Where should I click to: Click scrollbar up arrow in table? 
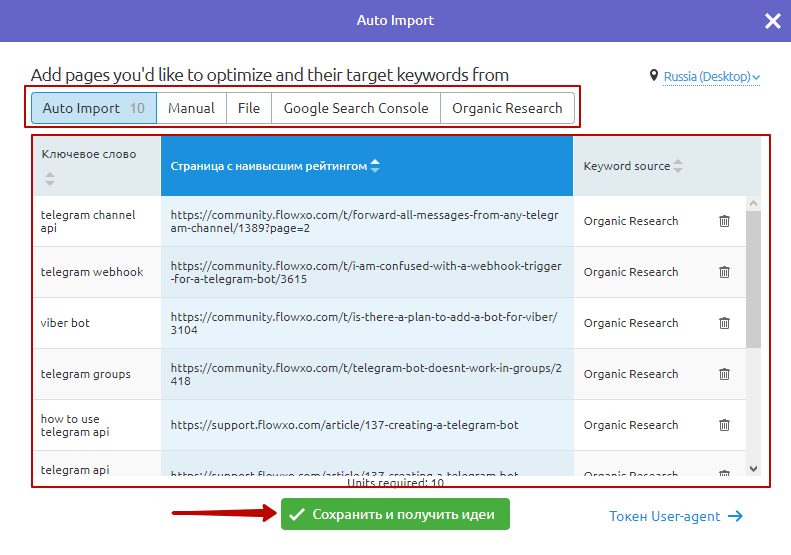pyautogui.click(x=753, y=203)
